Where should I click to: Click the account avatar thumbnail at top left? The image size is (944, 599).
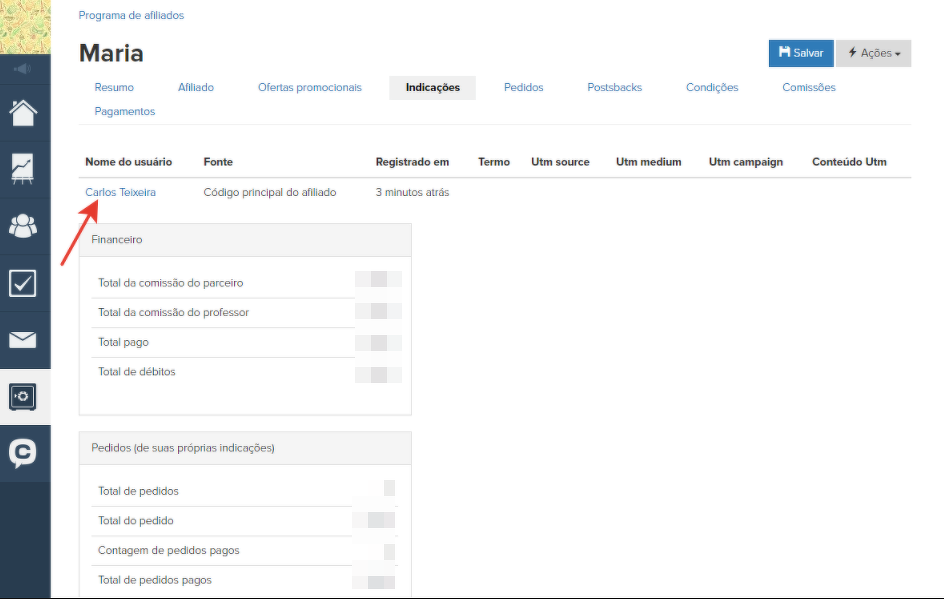coord(24,27)
